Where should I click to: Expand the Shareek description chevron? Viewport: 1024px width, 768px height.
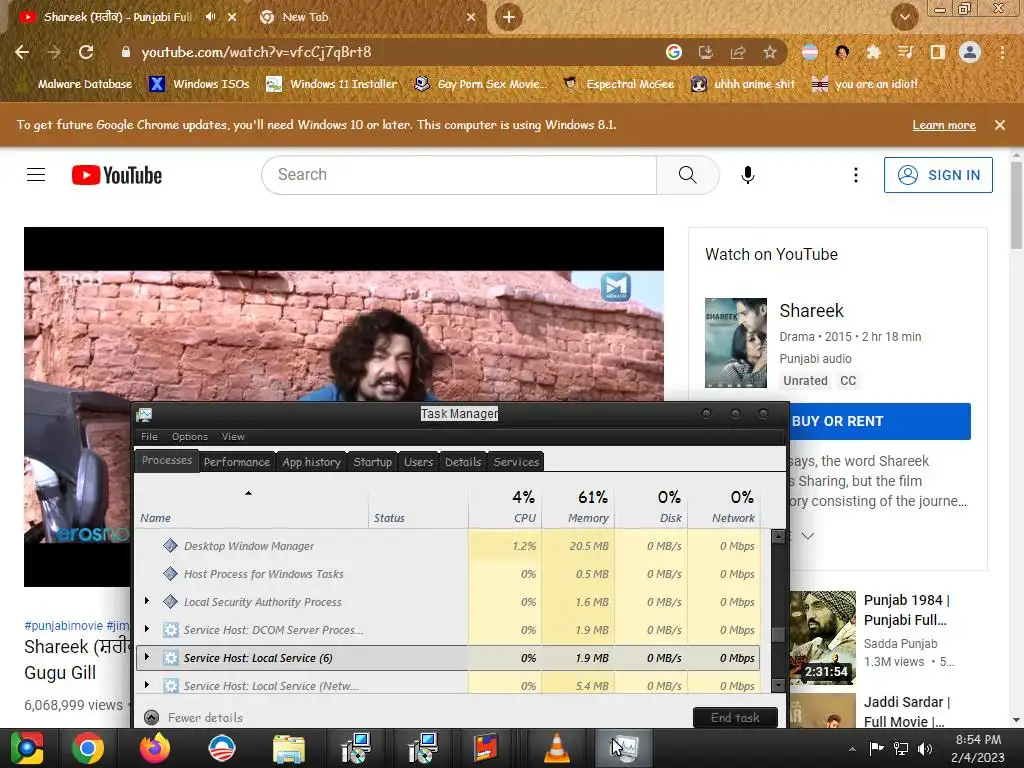point(808,536)
